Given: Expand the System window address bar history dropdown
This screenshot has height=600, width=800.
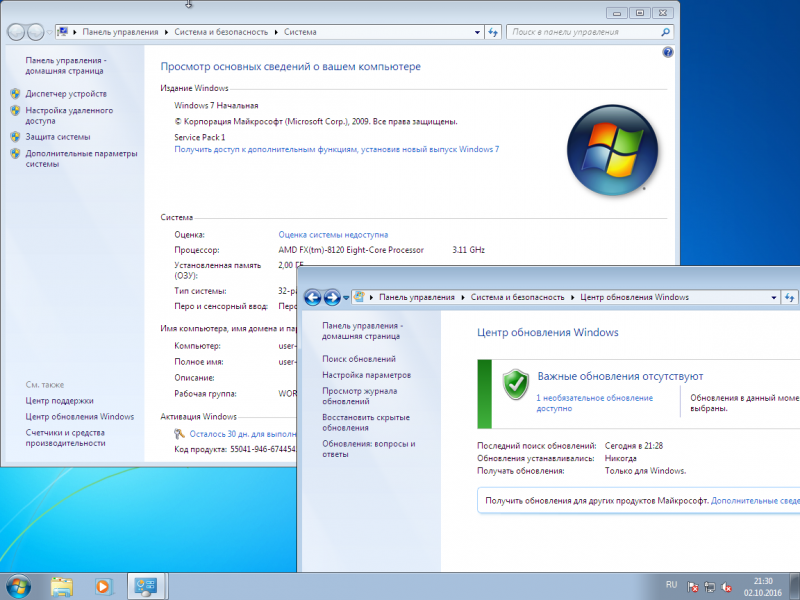Looking at the screenshot, I should [477, 32].
